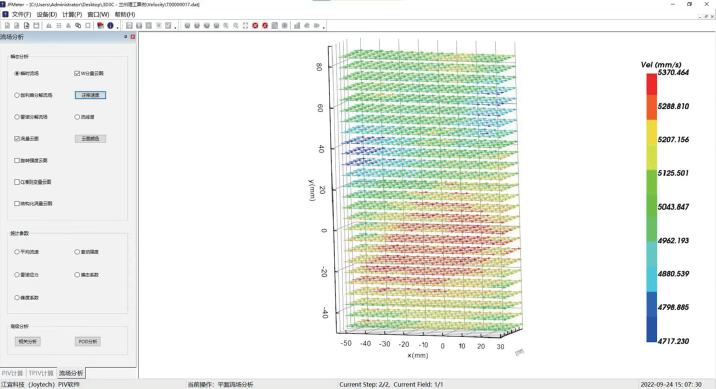Click the bar chart toolbar icon
The width and height of the screenshot is (716, 389).
coord(297,26)
